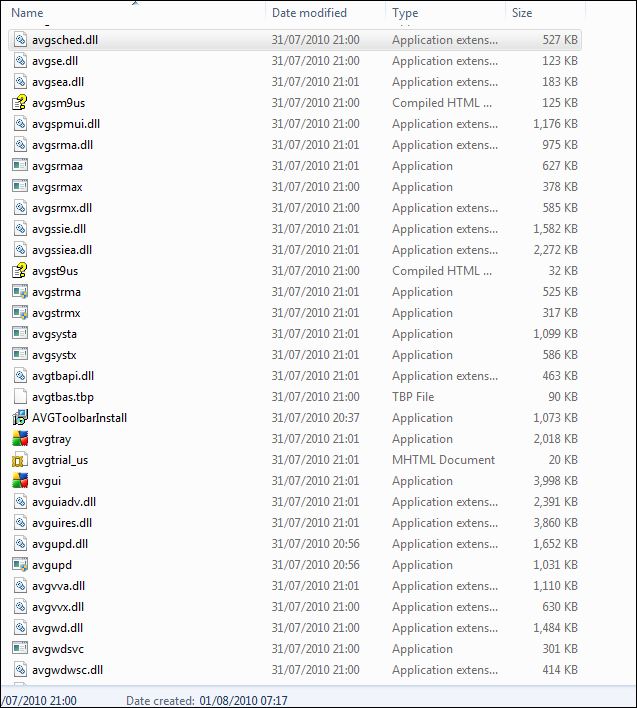Select the avgwdsvc application icon

tap(20, 649)
